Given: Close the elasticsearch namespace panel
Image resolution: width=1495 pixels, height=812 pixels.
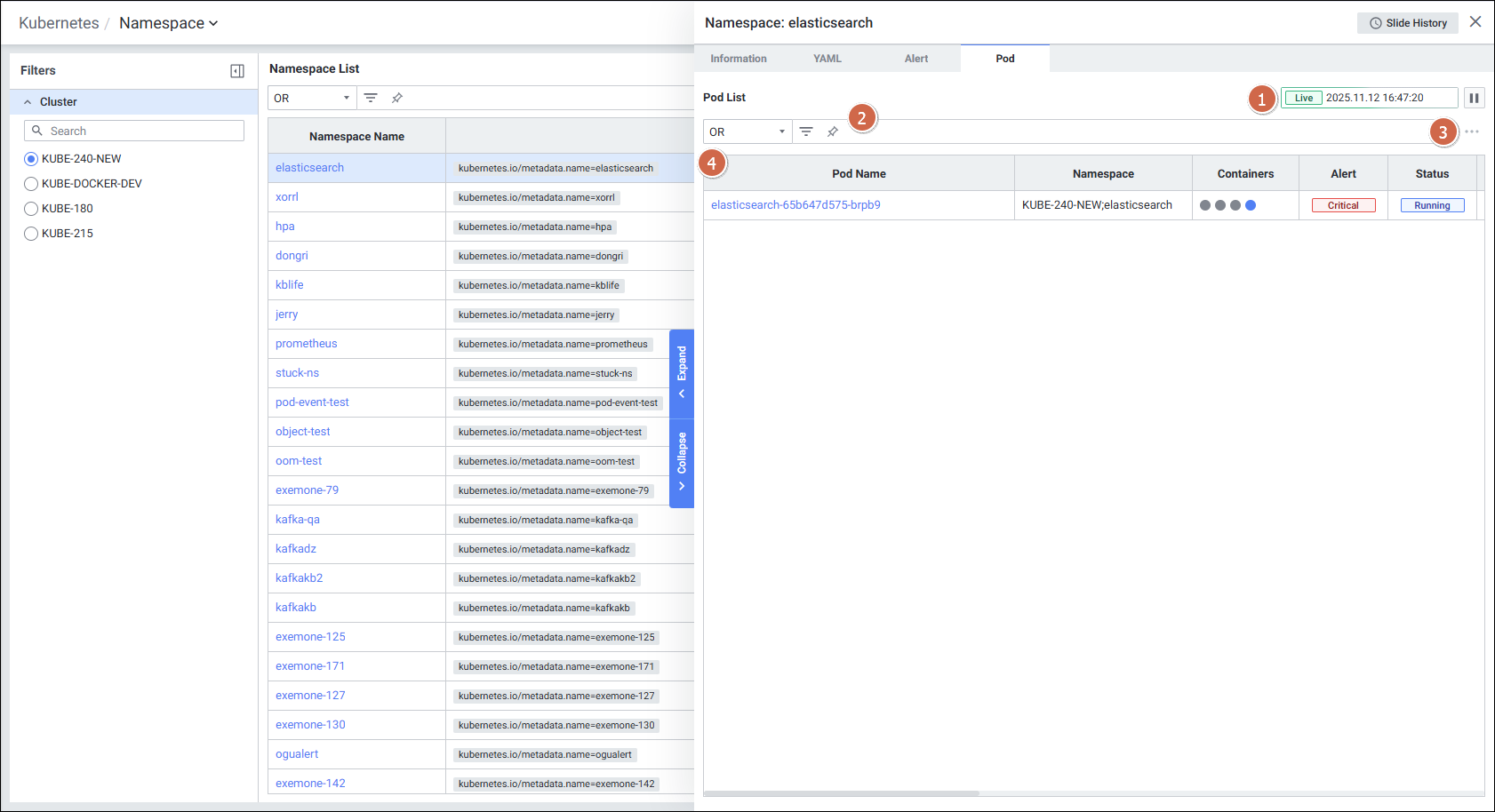Looking at the screenshot, I should (1475, 22).
